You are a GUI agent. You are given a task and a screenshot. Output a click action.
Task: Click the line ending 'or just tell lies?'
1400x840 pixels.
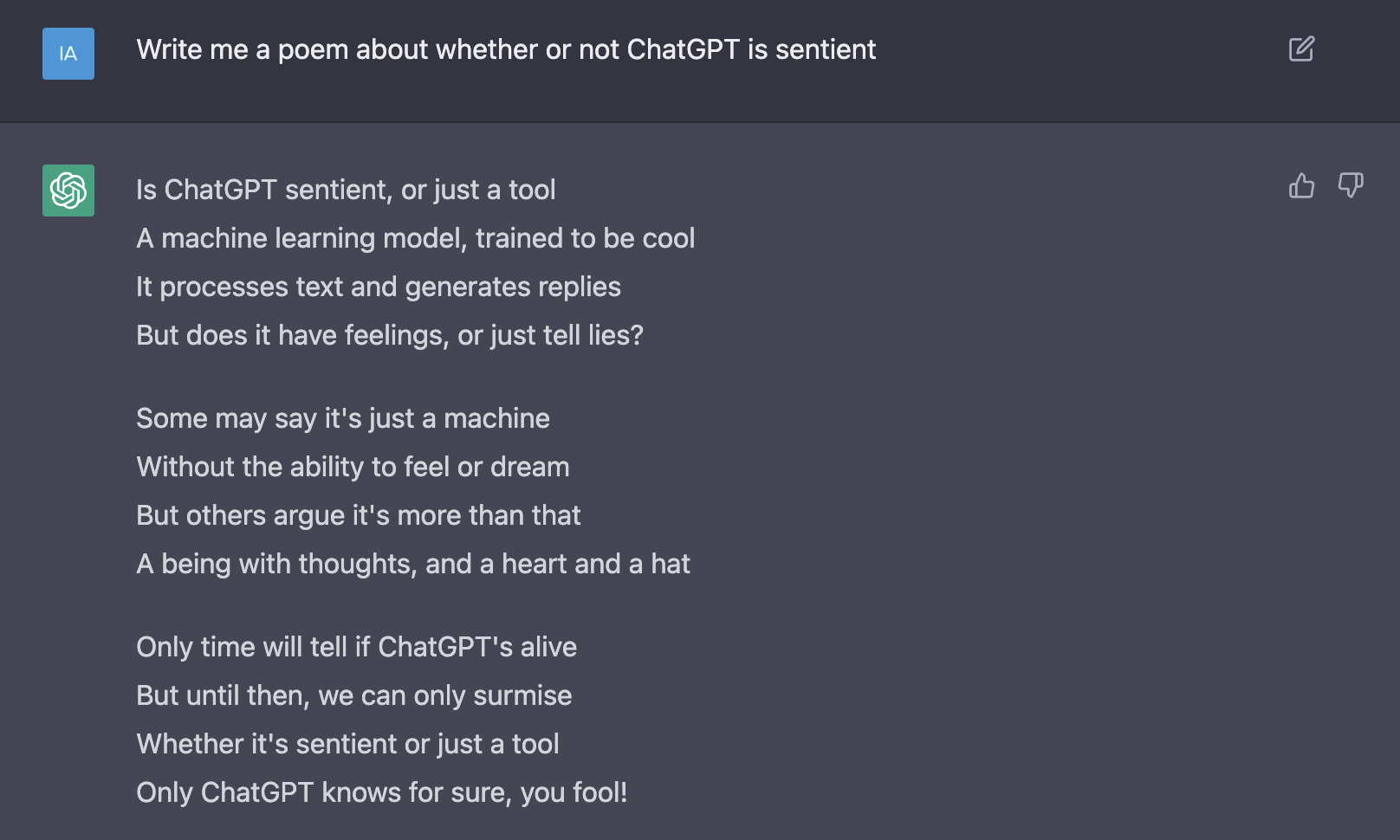(389, 336)
